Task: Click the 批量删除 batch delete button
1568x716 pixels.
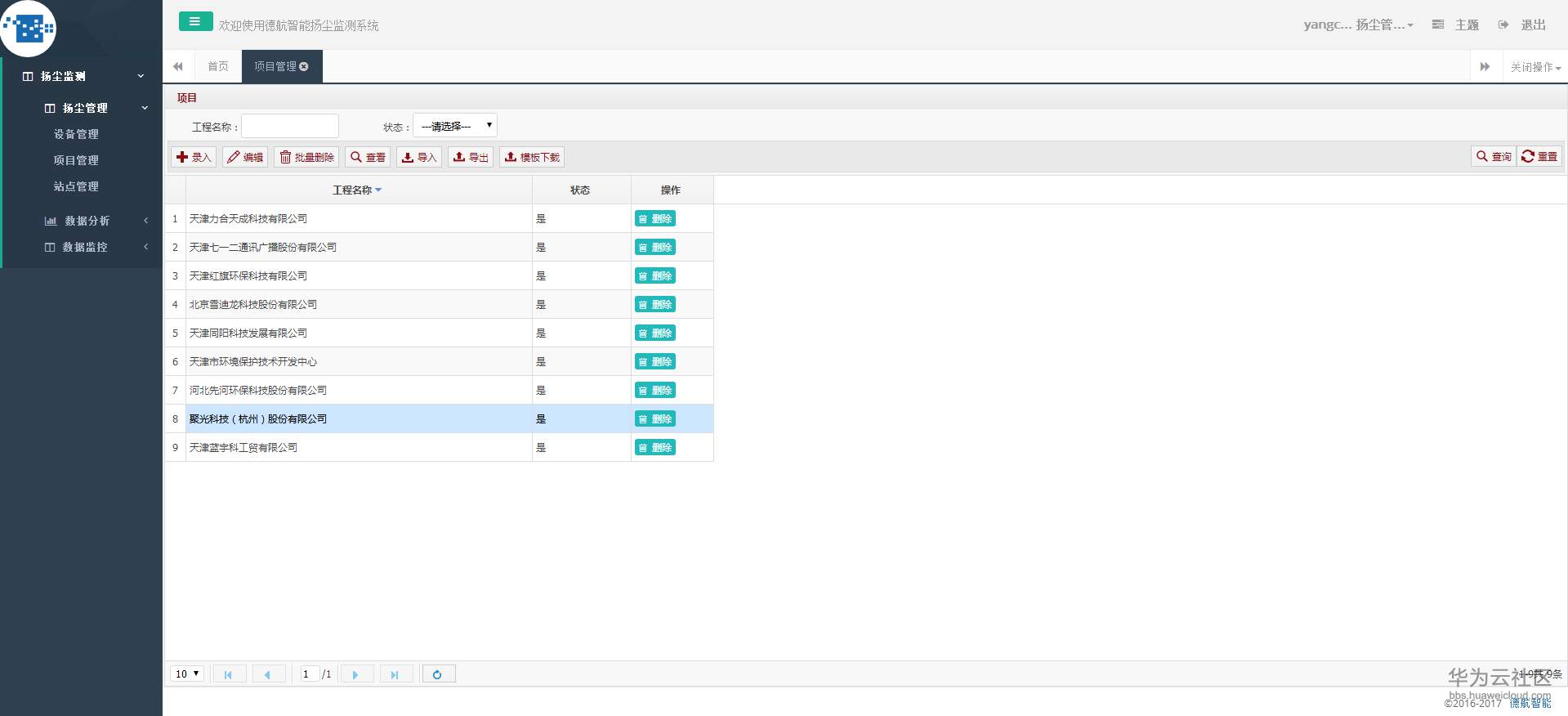Action: (306, 157)
